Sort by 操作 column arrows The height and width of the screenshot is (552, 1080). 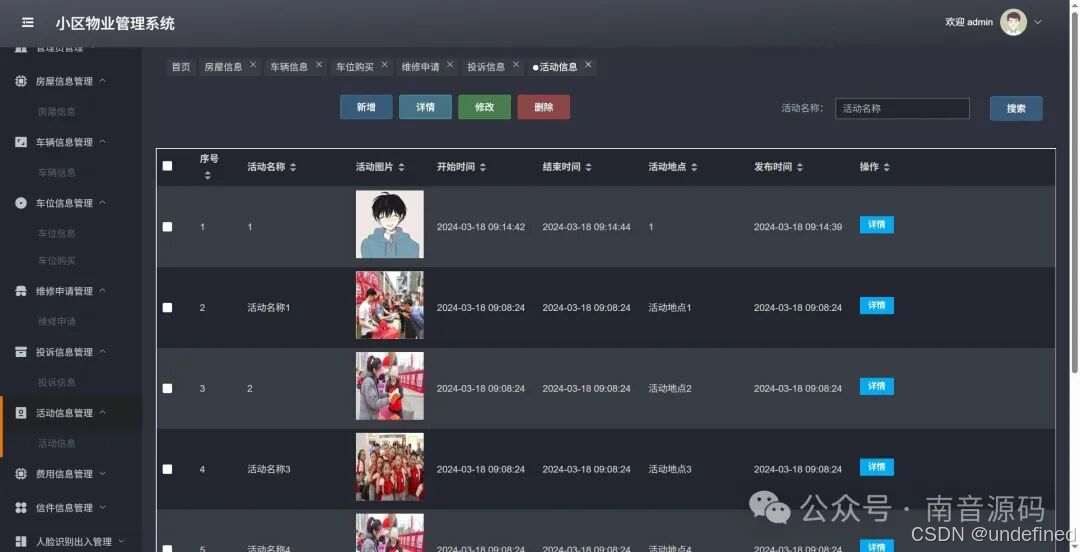pos(886,167)
